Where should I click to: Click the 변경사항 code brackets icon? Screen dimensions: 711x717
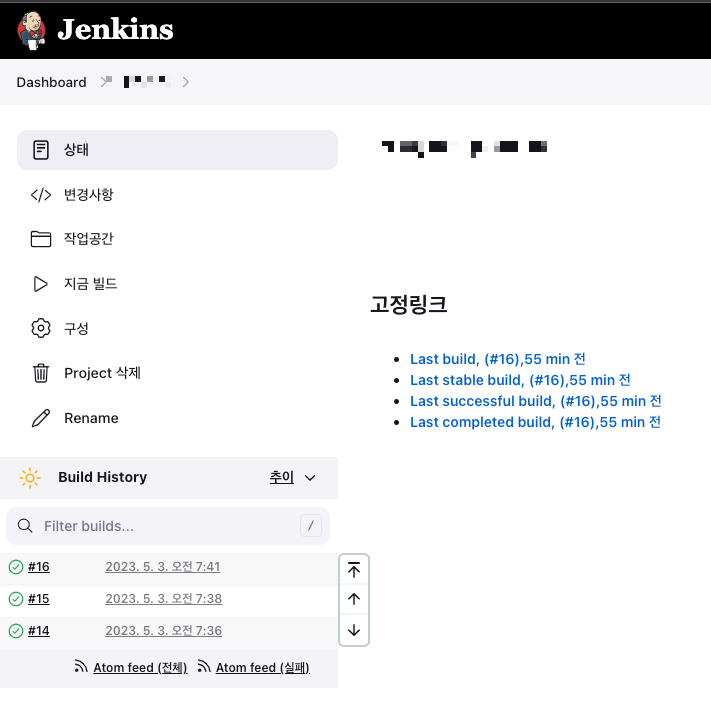pyautogui.click(x=41, y=195)
